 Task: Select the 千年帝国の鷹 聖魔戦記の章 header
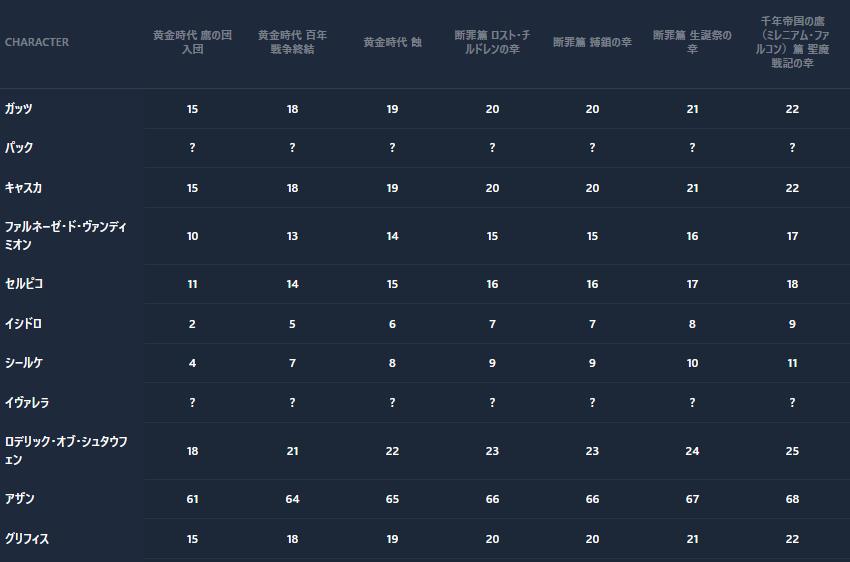(792, 41)
